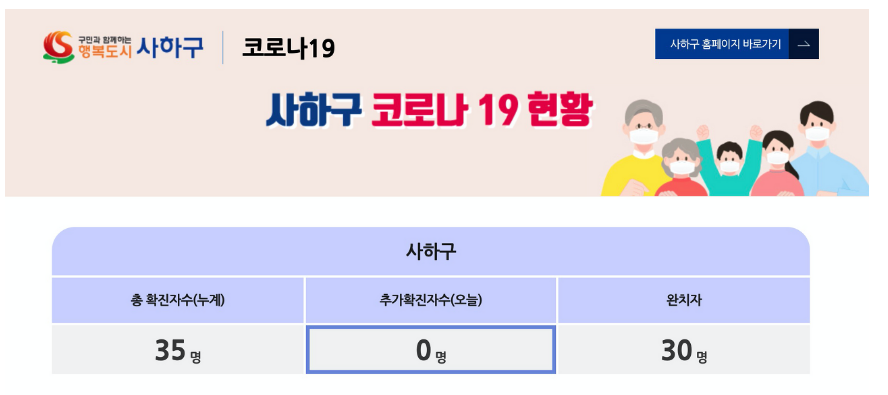Viewport: 888px width, 395px height.
Task: Click the 구민과 함께하는 slogan text
Action: pos(105,40)
